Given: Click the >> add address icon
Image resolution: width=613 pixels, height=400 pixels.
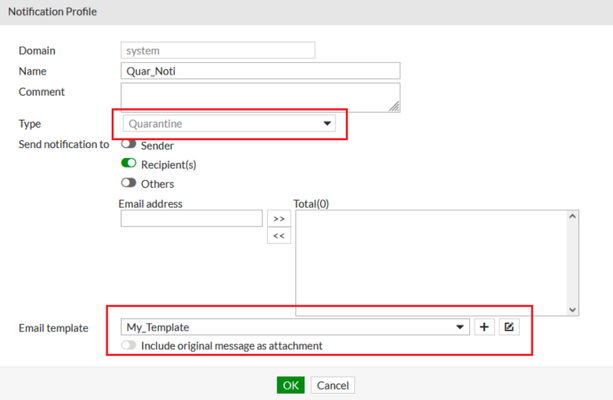Looking at the screenshot, I should (279, 218).
